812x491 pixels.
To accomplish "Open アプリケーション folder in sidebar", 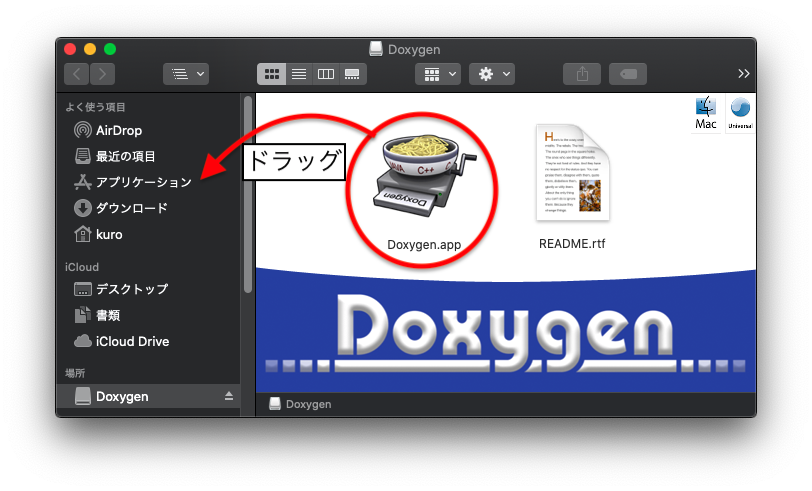I will [x=149, y=182].
